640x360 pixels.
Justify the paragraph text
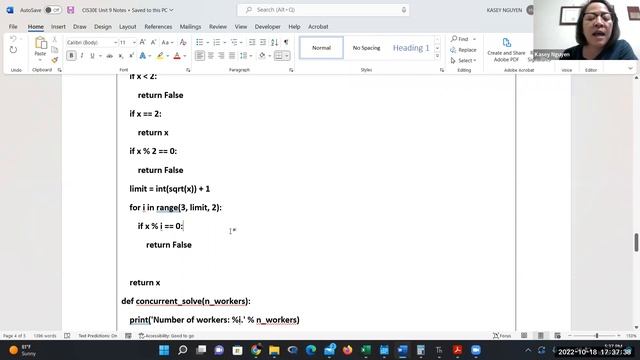click(x=232, y=56)
